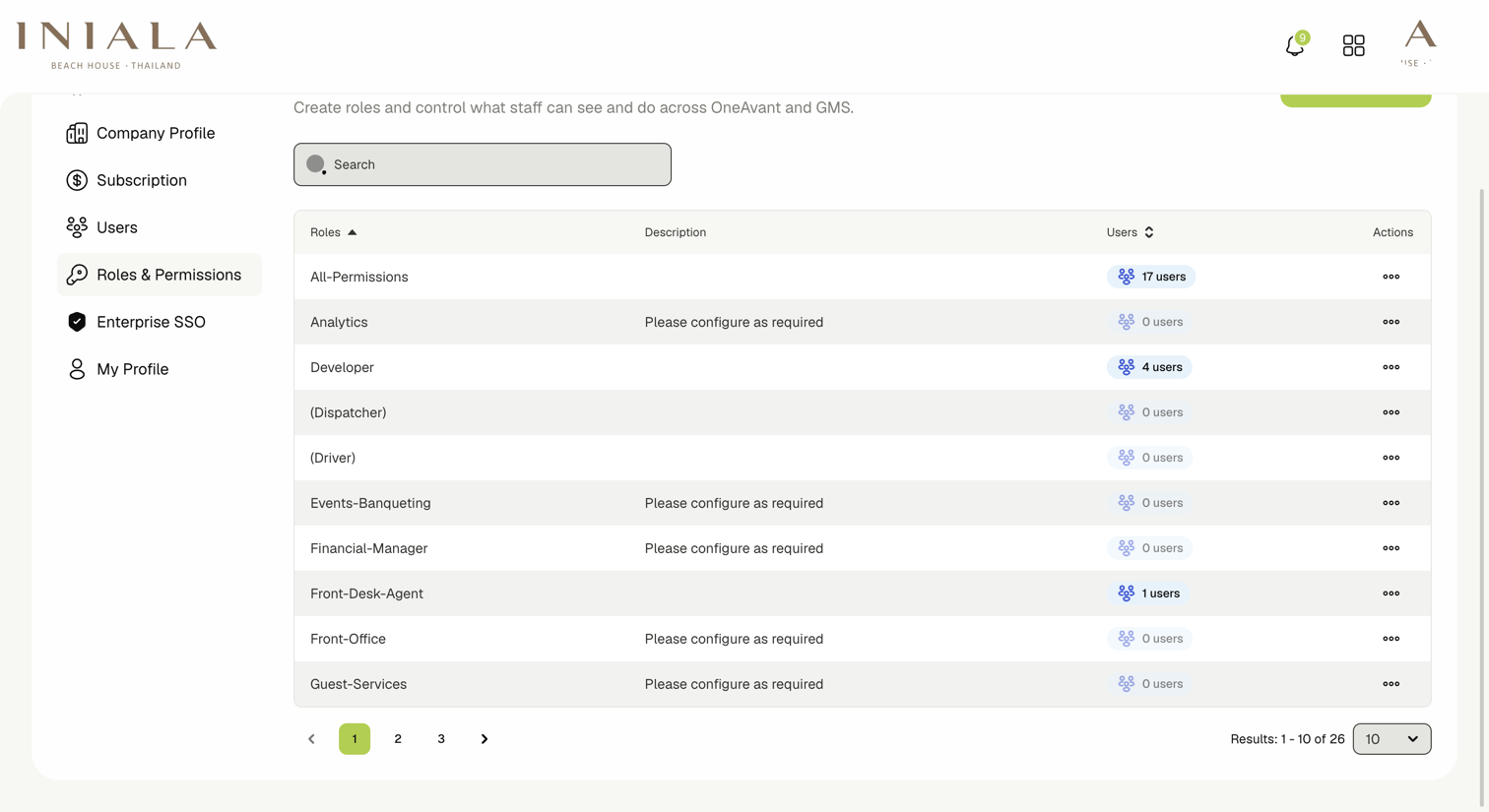This screenshot has width=1489, height=812.
Task: Click the Developer role name
Action: click(342, 367)
